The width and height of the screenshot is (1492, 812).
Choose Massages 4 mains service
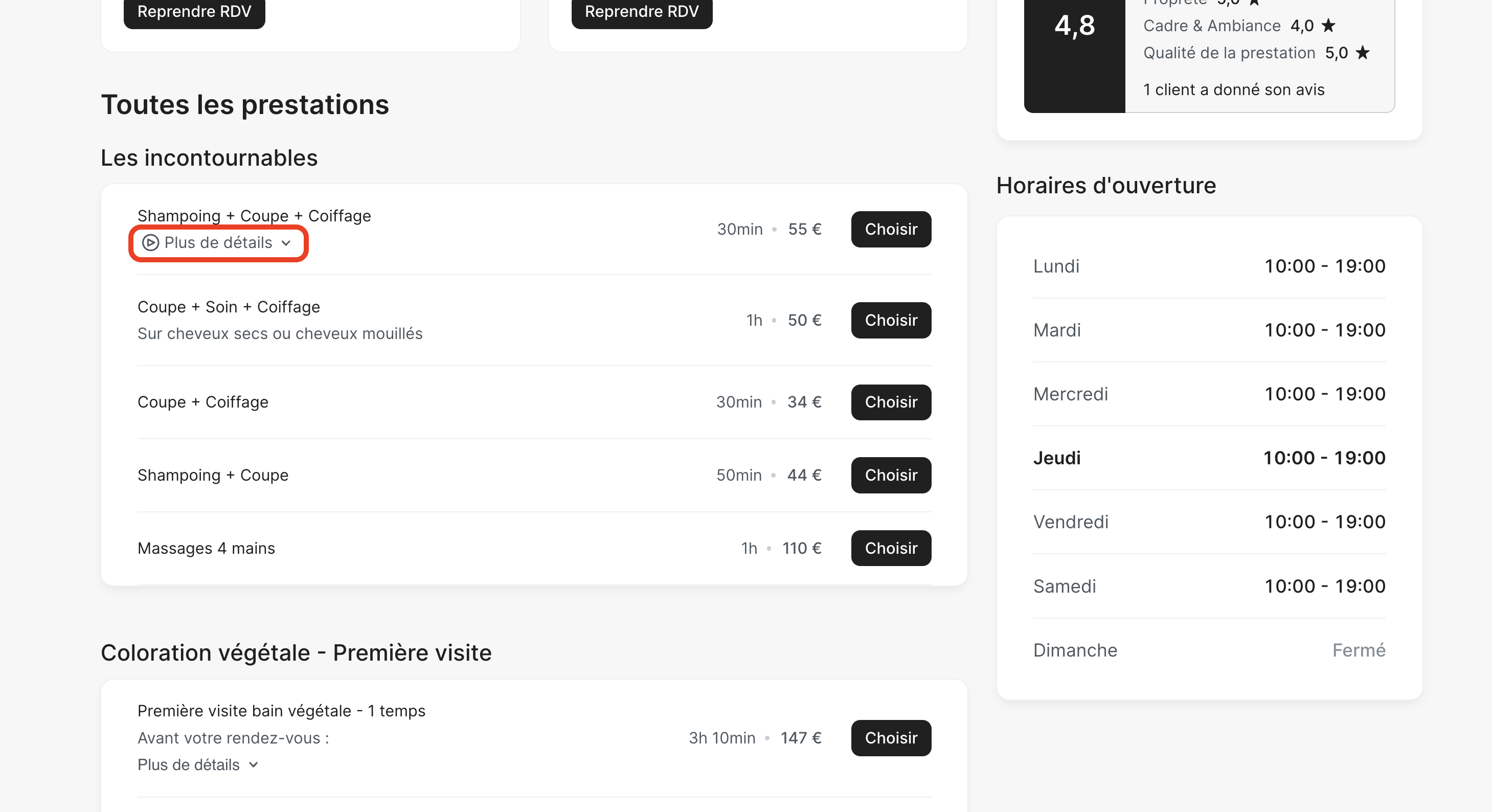890,548
